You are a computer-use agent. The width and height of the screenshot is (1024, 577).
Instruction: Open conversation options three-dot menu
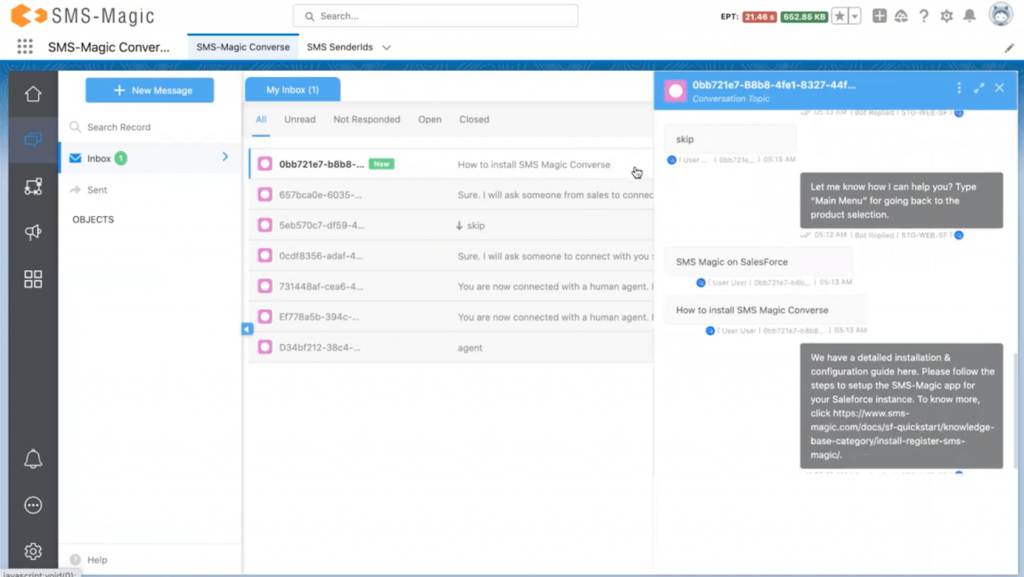click(x=959, y=88)
